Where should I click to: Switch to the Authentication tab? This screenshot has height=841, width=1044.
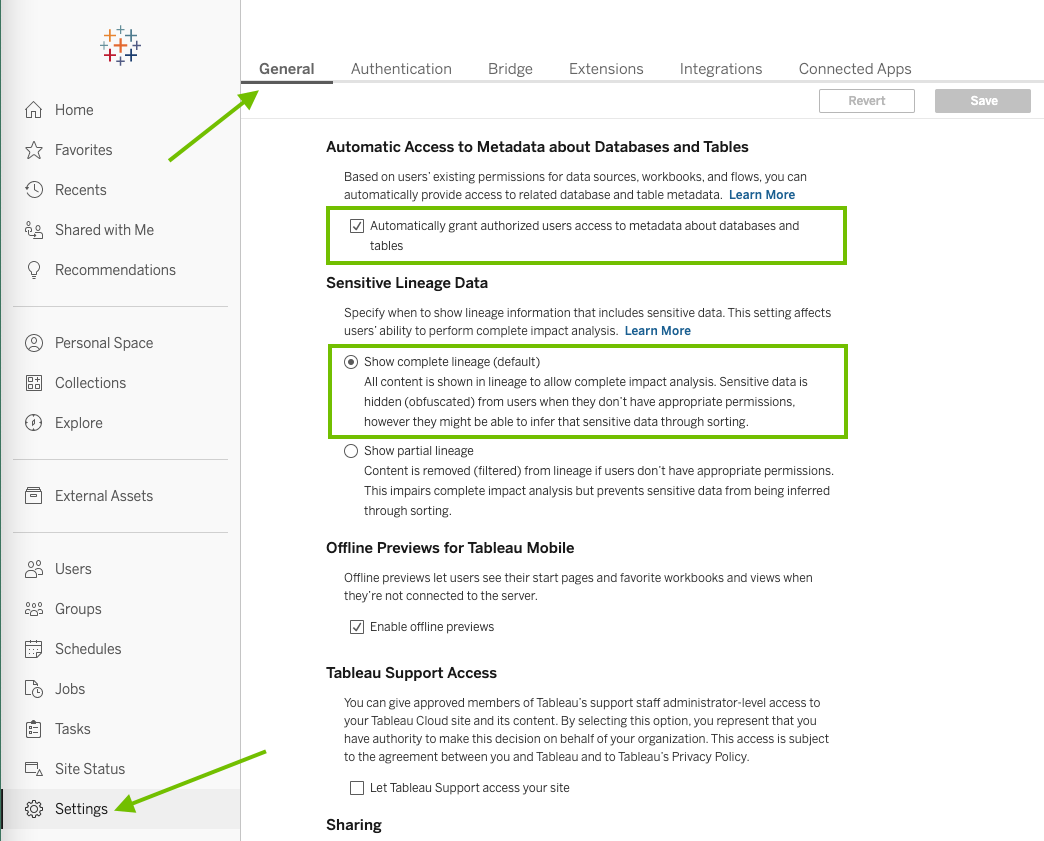point(401,69)
